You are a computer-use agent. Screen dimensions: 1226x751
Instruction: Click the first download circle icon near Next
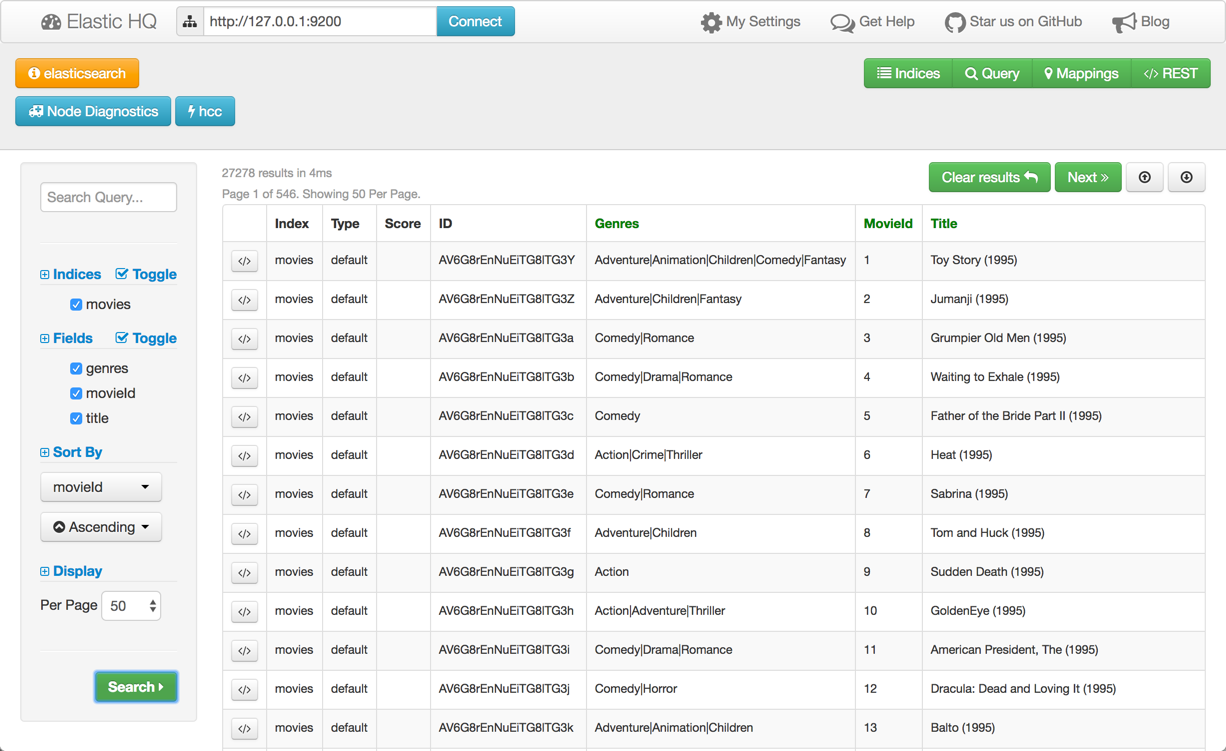tap(1144, 177)
